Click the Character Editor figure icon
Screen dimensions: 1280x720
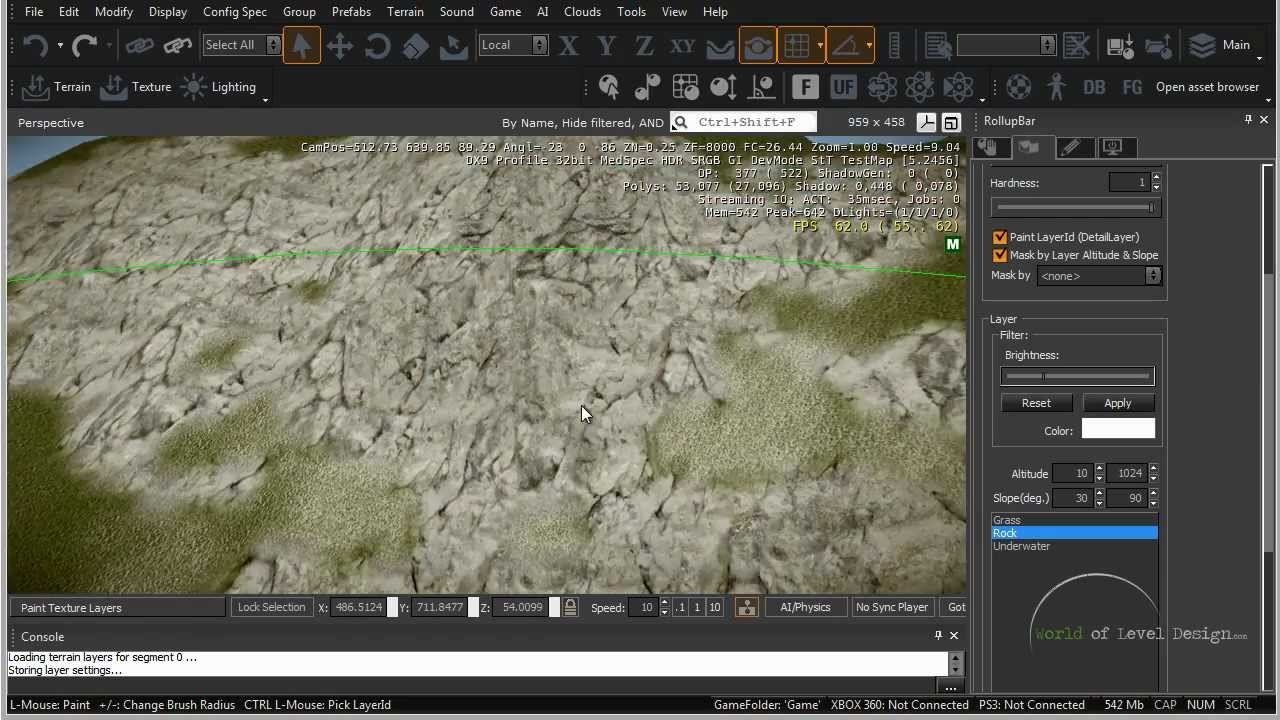1056,87
